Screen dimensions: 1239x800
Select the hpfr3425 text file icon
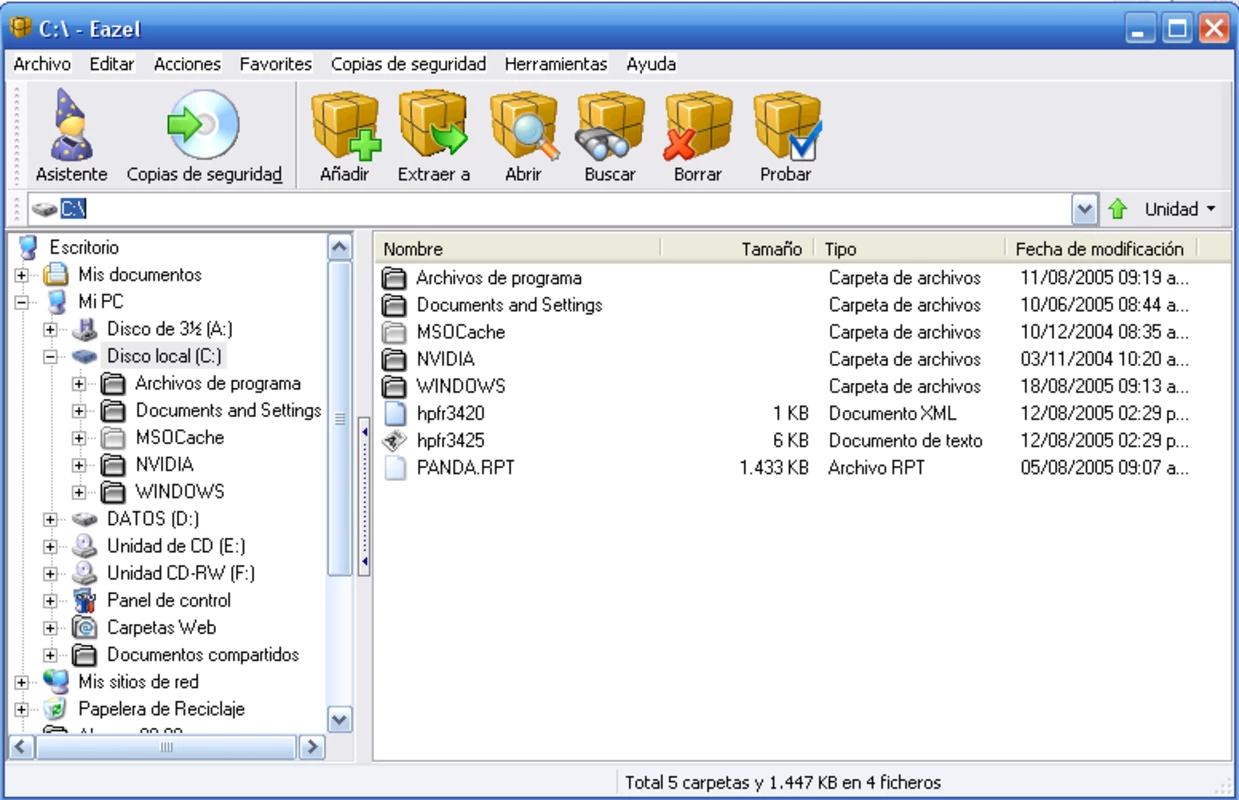tap(396, 440)
